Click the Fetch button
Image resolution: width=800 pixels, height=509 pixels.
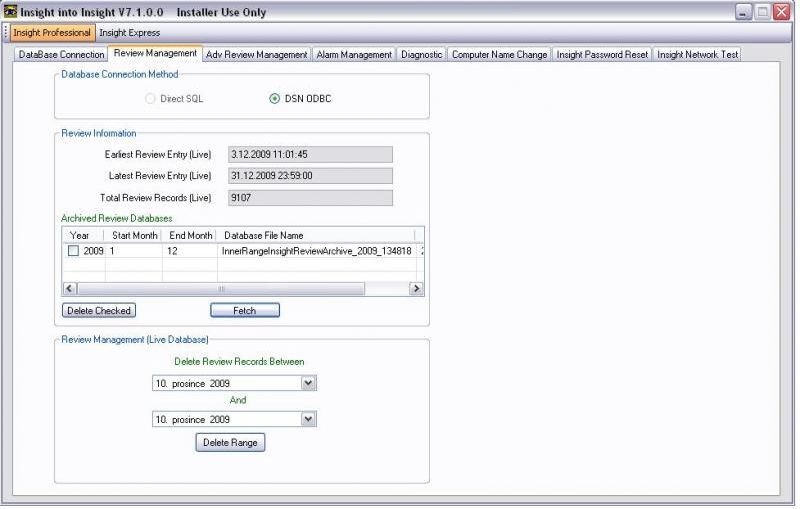(244, 311)
